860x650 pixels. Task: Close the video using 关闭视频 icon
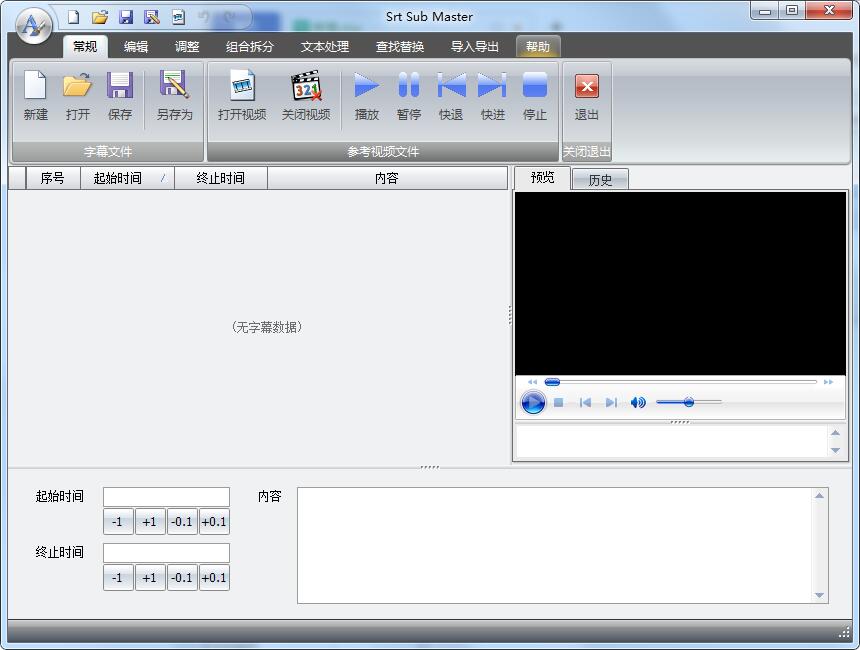point(305,87)
